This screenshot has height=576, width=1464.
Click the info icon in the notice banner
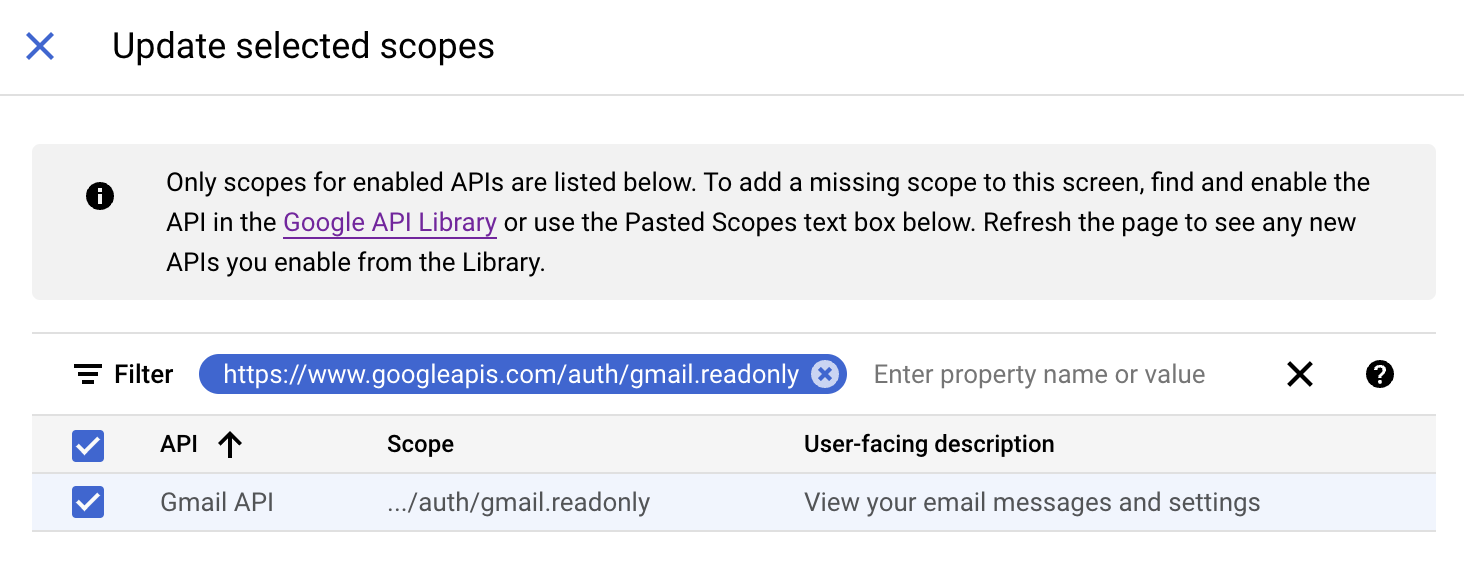pyautogui.click(x=100, y=196)
